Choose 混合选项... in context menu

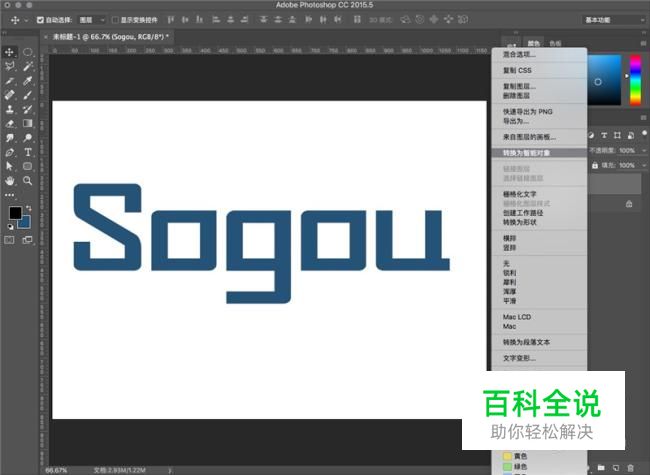(539, 54)
